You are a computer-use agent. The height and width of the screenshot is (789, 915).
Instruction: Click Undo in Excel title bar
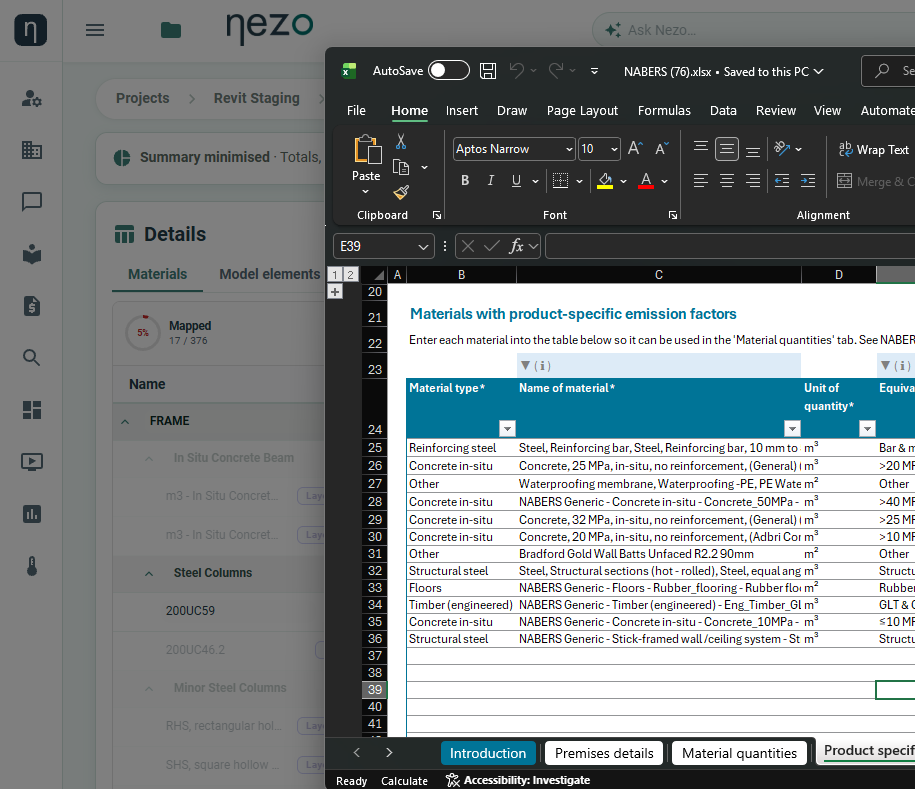[516, 71]
